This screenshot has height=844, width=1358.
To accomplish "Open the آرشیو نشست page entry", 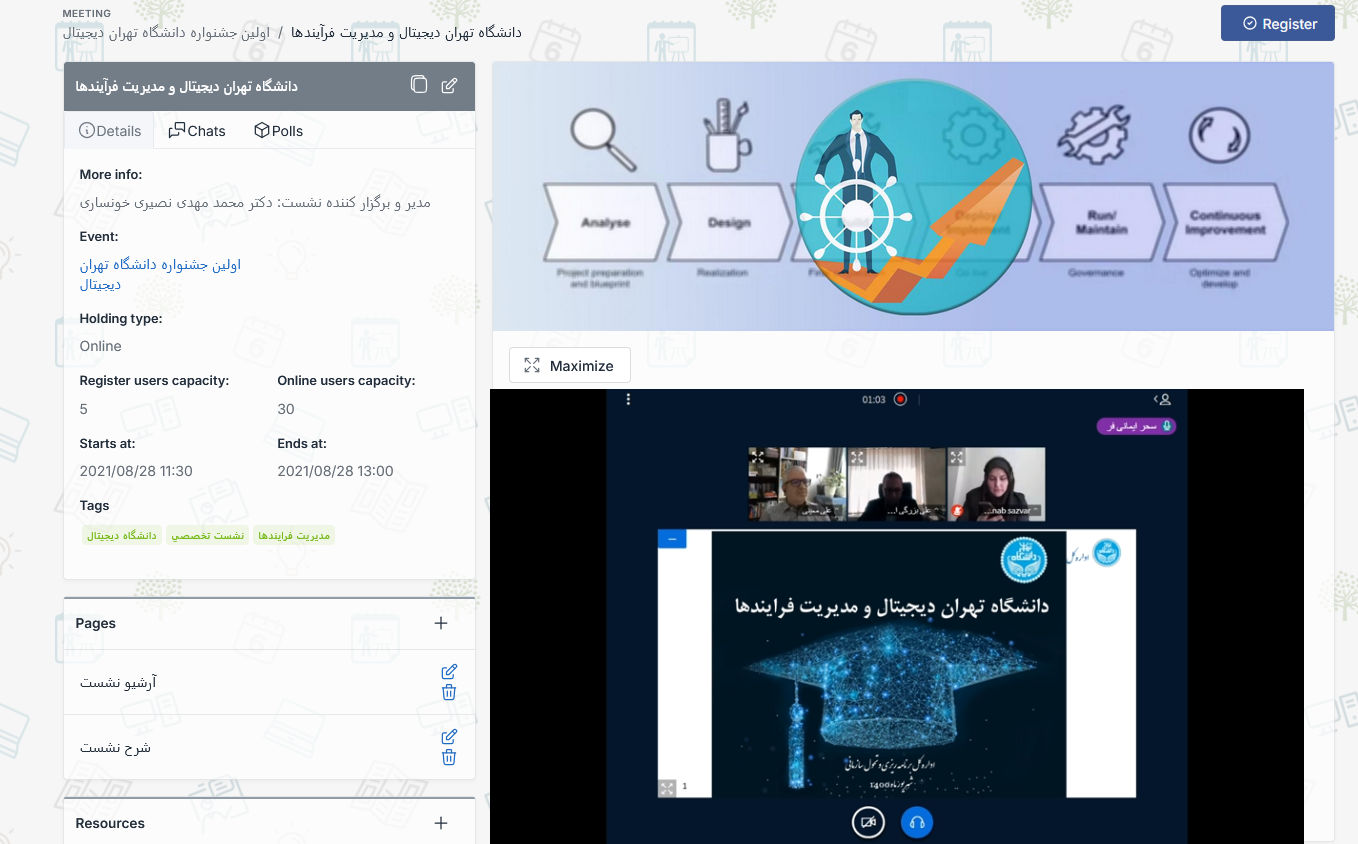I will pos(118,682).
